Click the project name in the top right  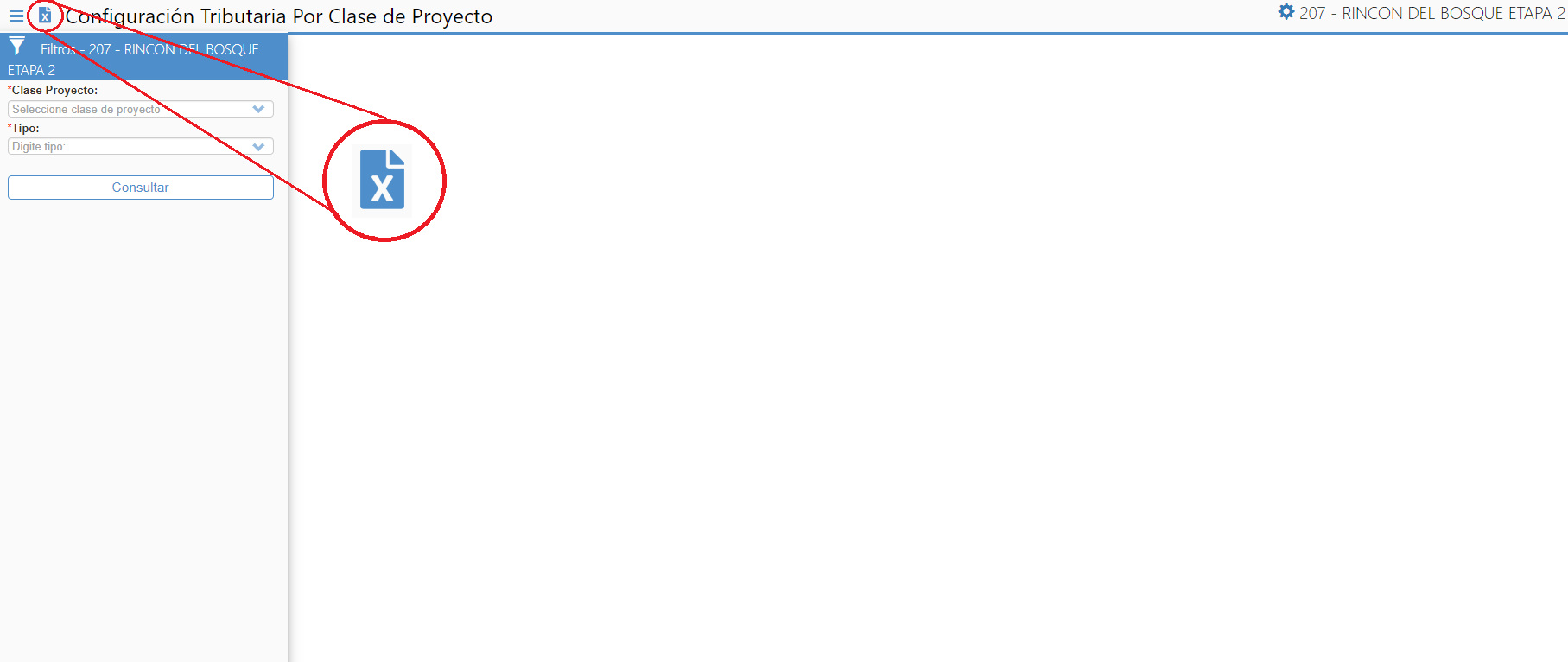click(x=1432, y=13)
